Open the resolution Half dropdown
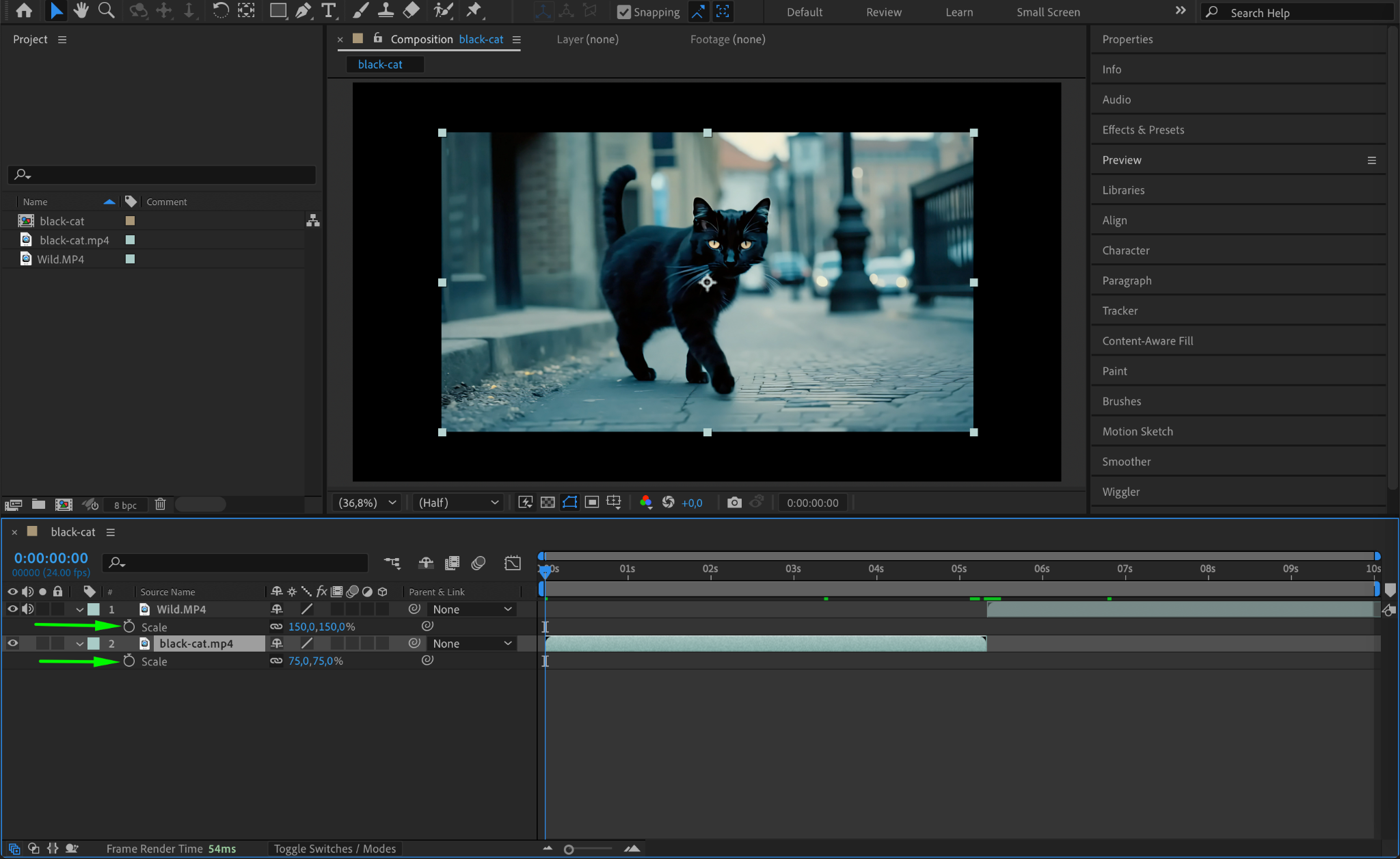The image size is (1400, 859). point(458,503)
